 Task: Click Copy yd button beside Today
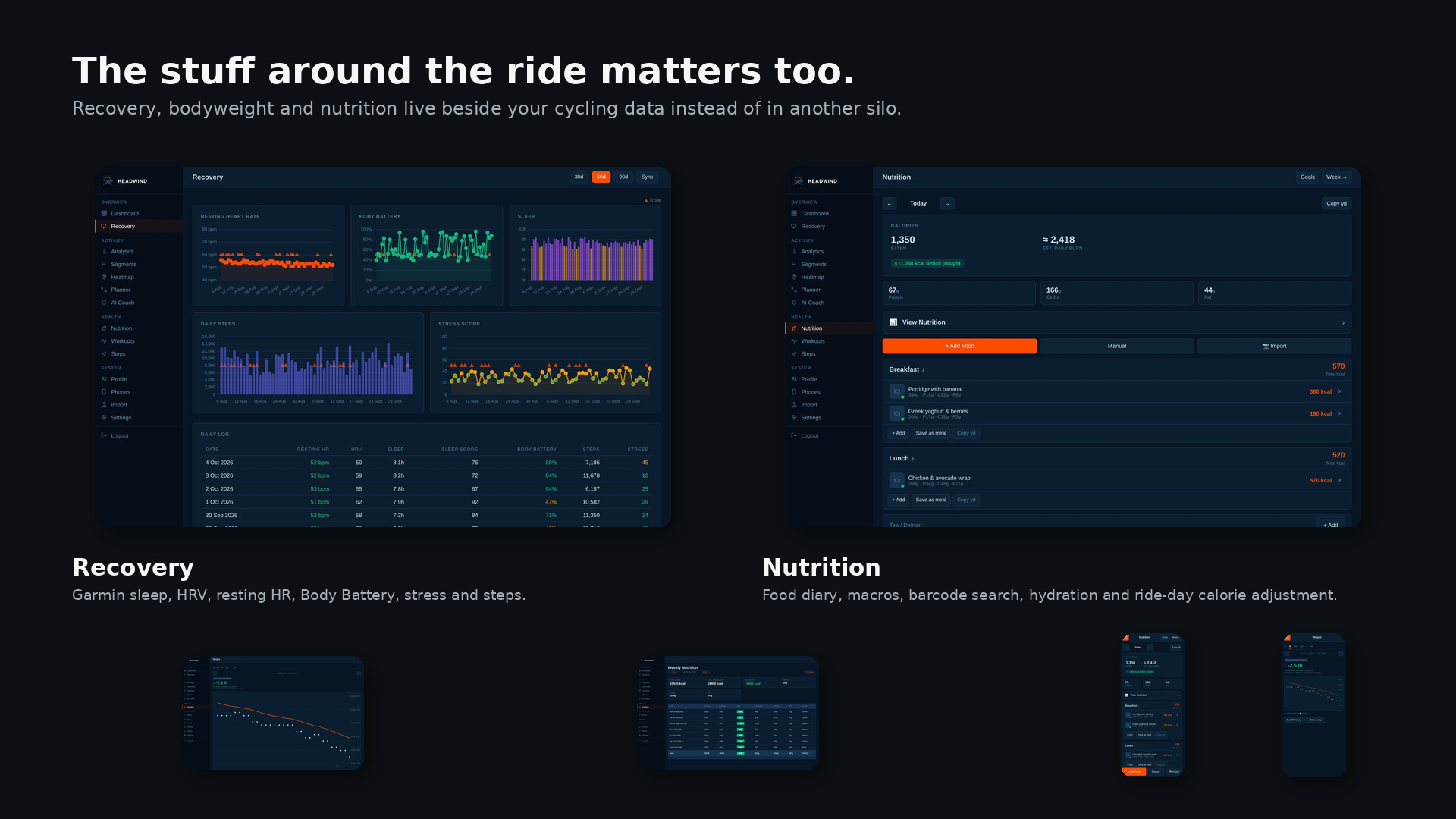1336,204
